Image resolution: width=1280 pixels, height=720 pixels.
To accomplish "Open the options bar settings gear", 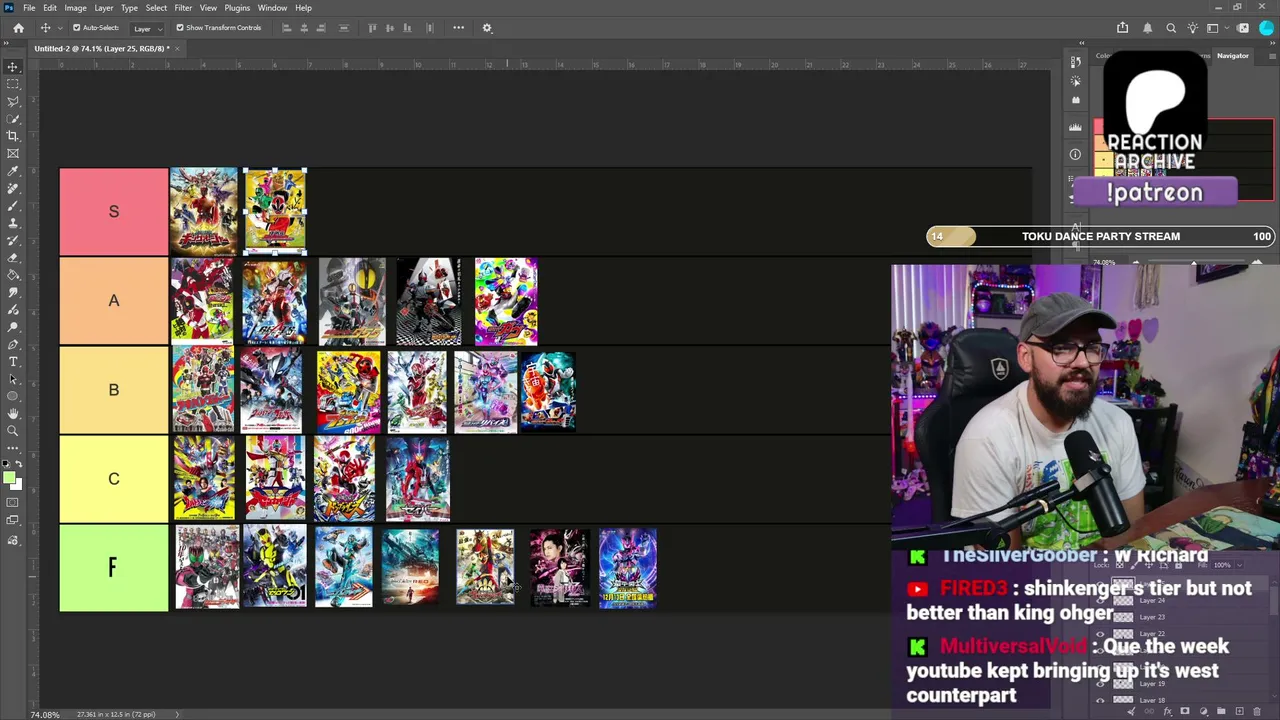I will 487,28.
